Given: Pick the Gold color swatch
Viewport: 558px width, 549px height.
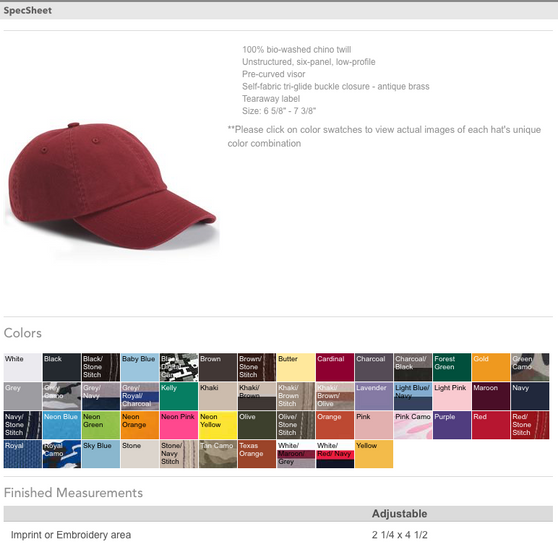Looking at the screenshot, I should click(x=491, y=367).
